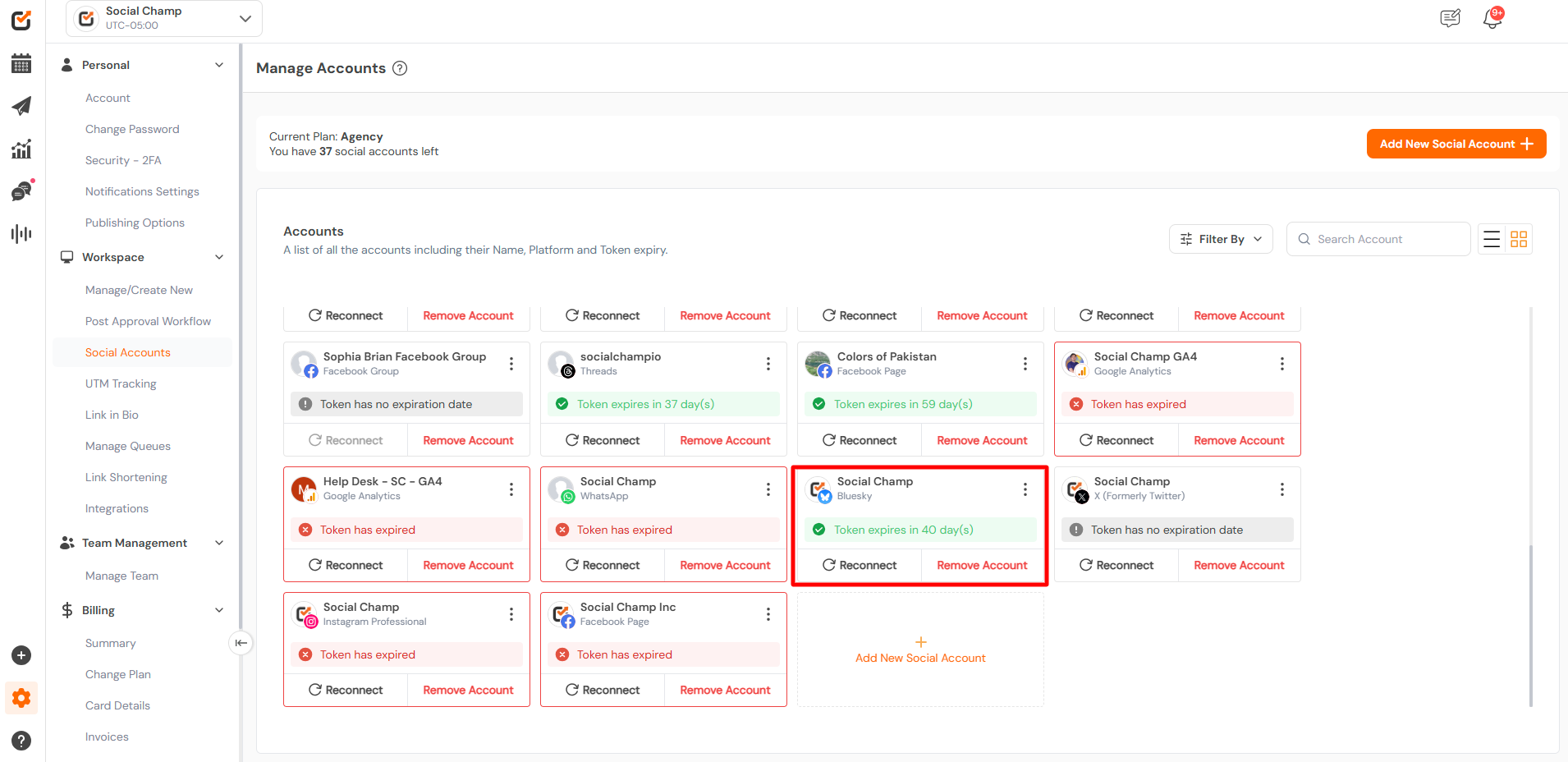Click the Add New Social Account button
The width and height of the screenshot is (1568, 762).
[x=1456, y=144]
